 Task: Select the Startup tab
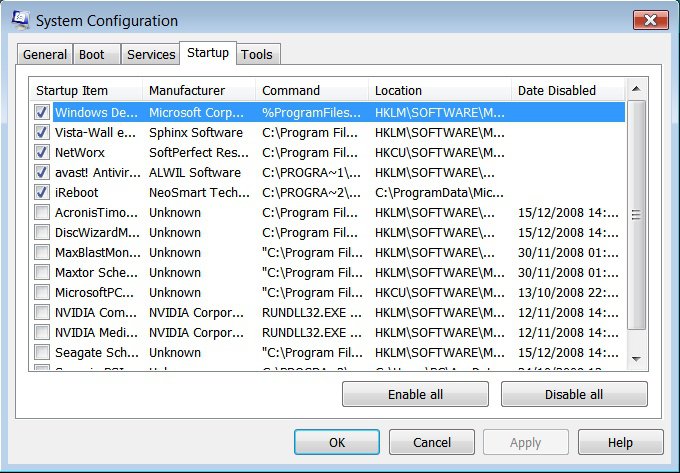[208, 53]
